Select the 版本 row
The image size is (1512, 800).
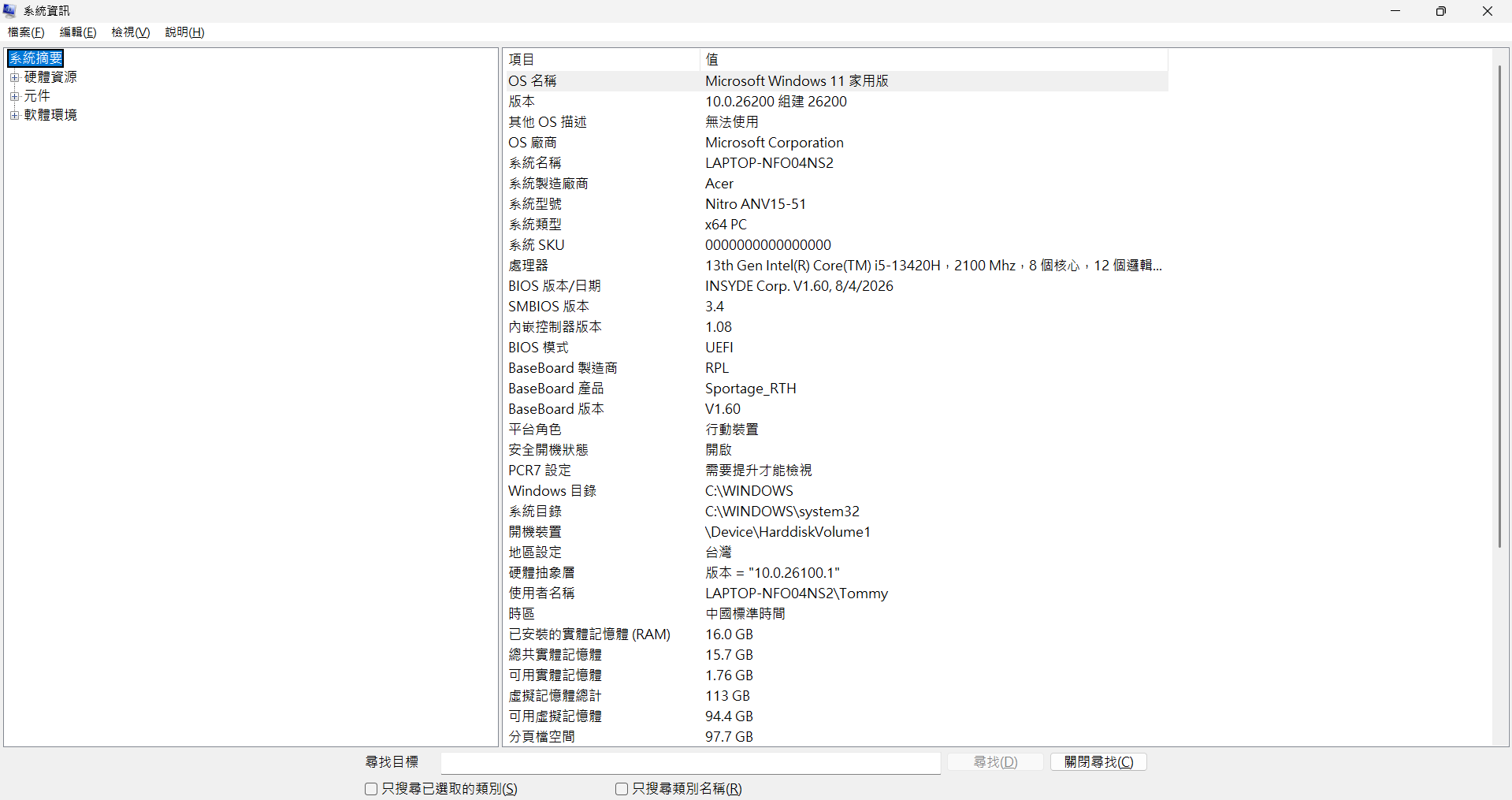pyautogui.click(x=835, y=102)
